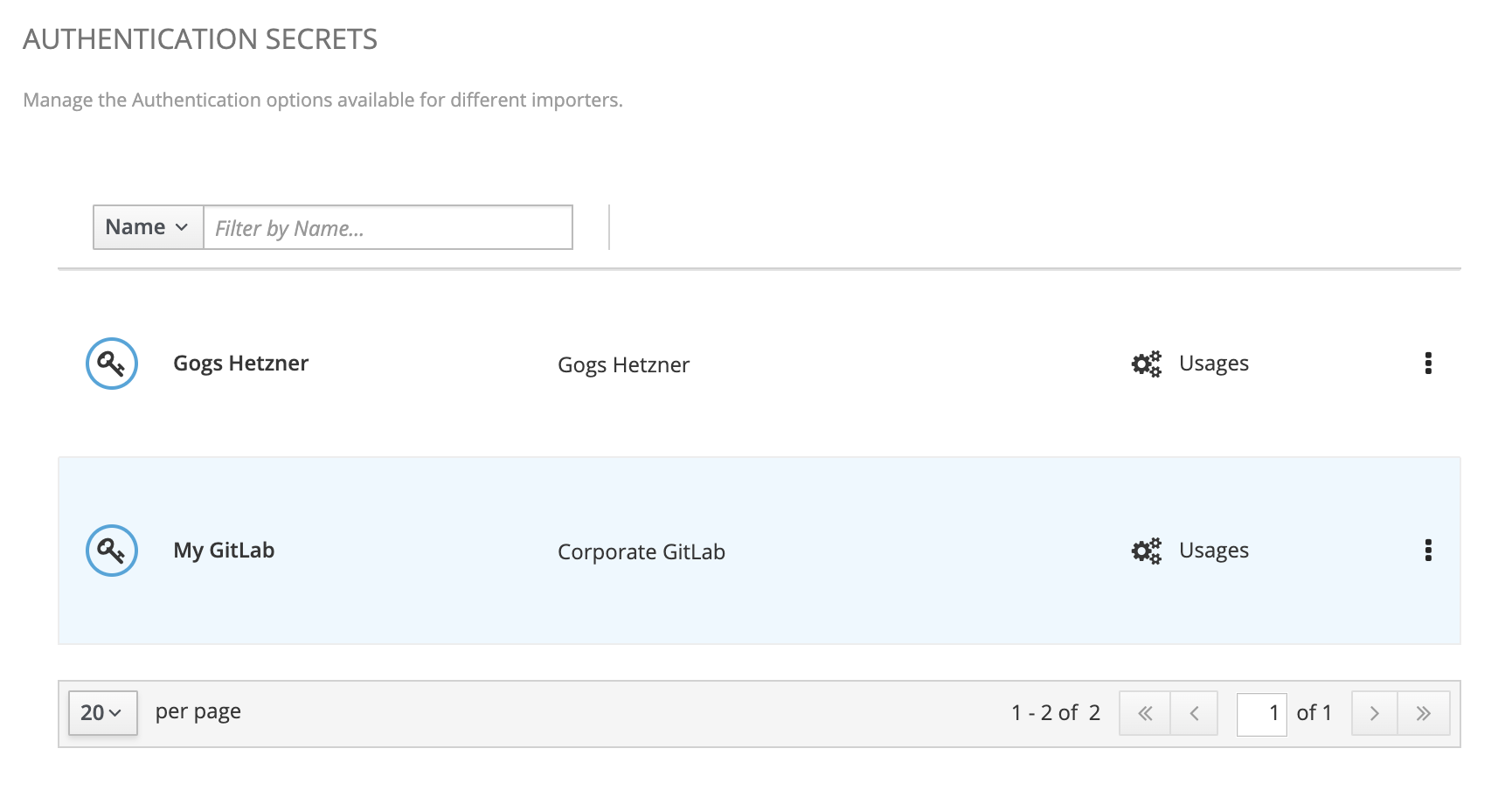Select the Gogs Hetzner description text
1512x797 pixels.
(623, 365)
